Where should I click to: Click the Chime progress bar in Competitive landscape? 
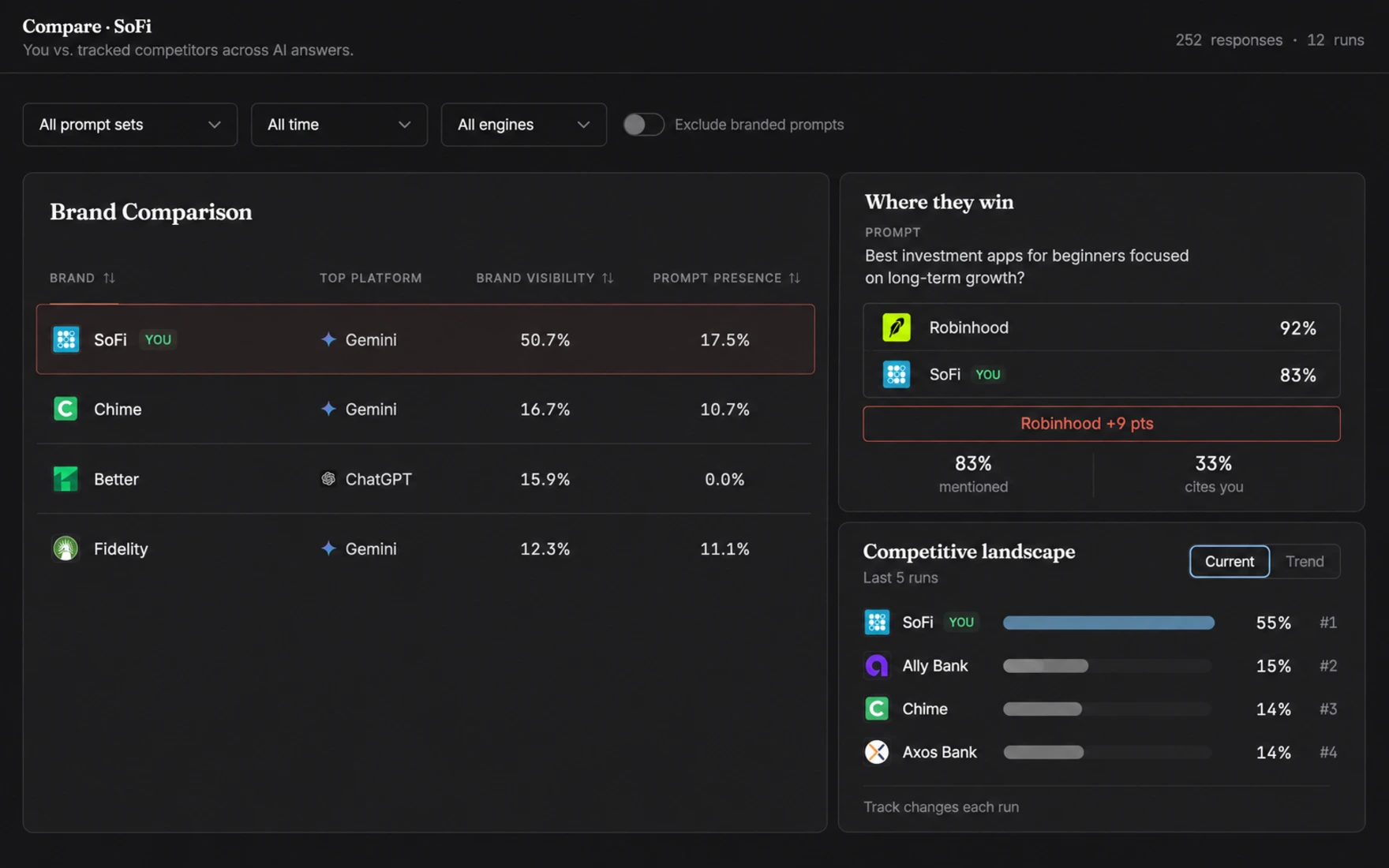point(1108,709)
